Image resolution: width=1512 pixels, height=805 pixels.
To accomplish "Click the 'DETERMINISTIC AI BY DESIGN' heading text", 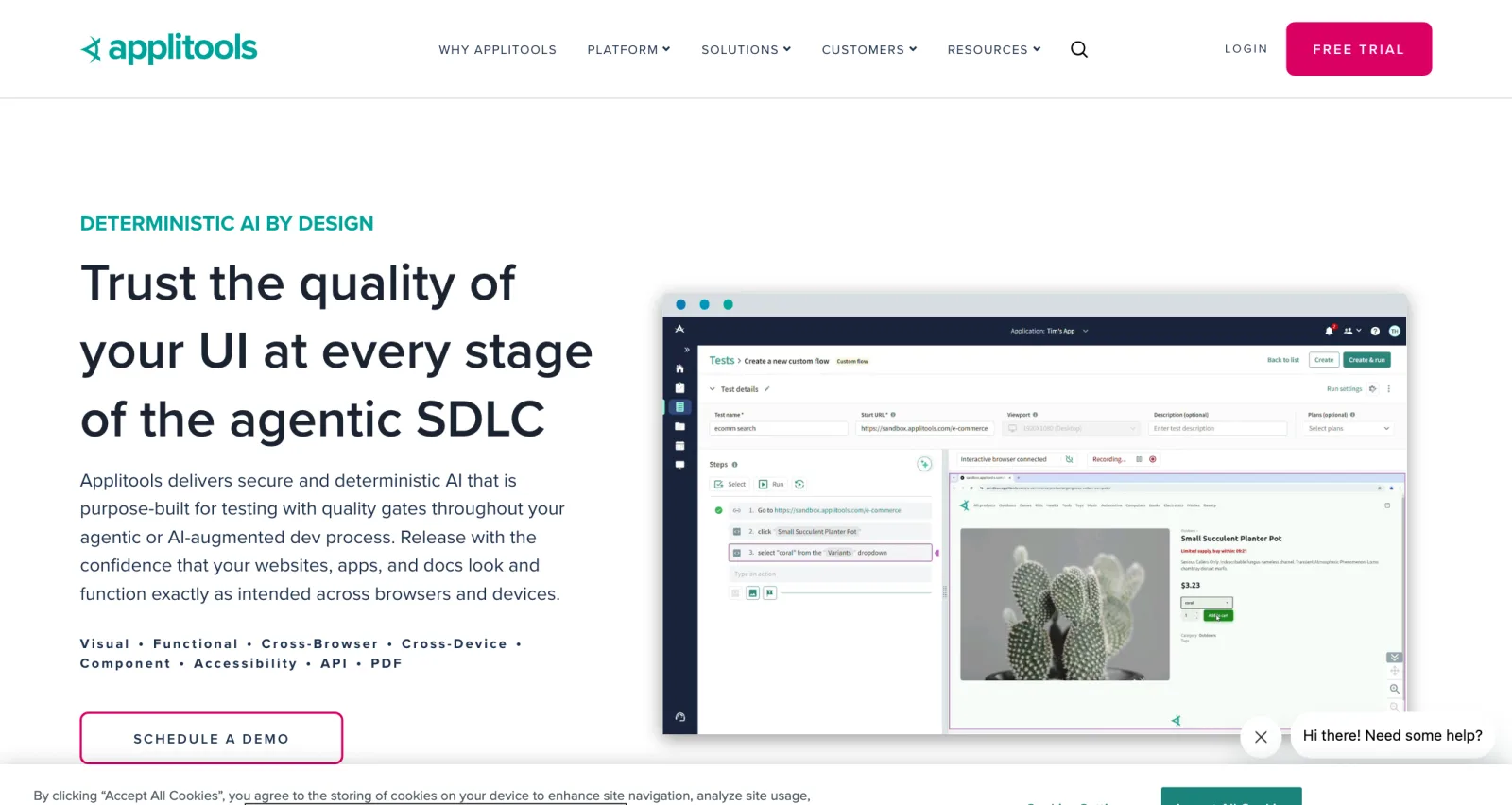I will (x=227, y=223).
